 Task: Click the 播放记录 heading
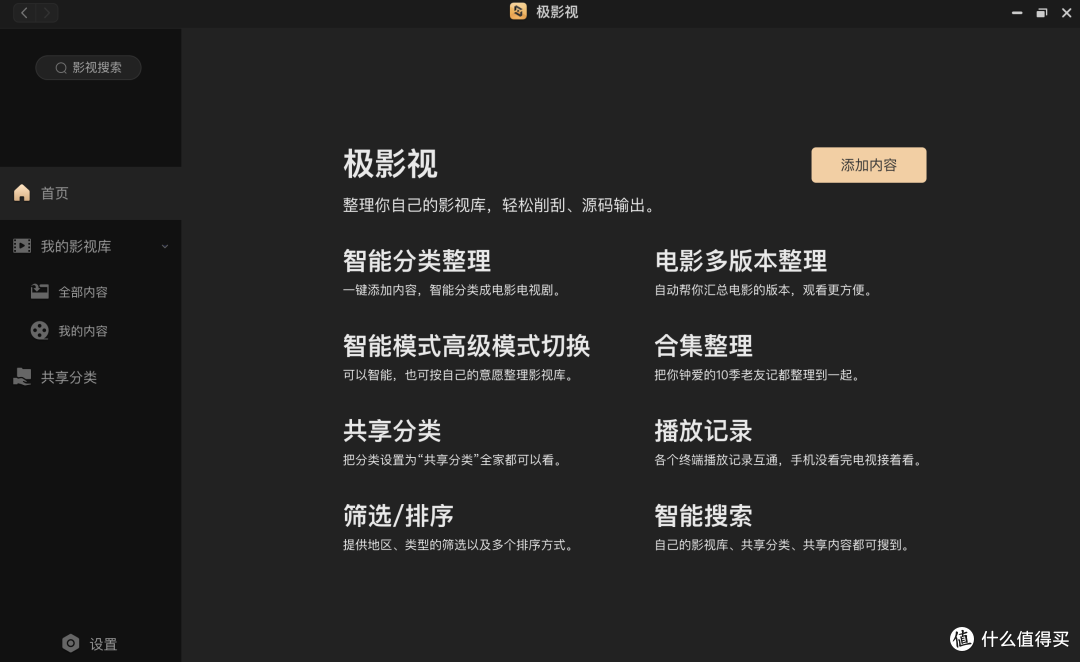(x=703, y=431)
